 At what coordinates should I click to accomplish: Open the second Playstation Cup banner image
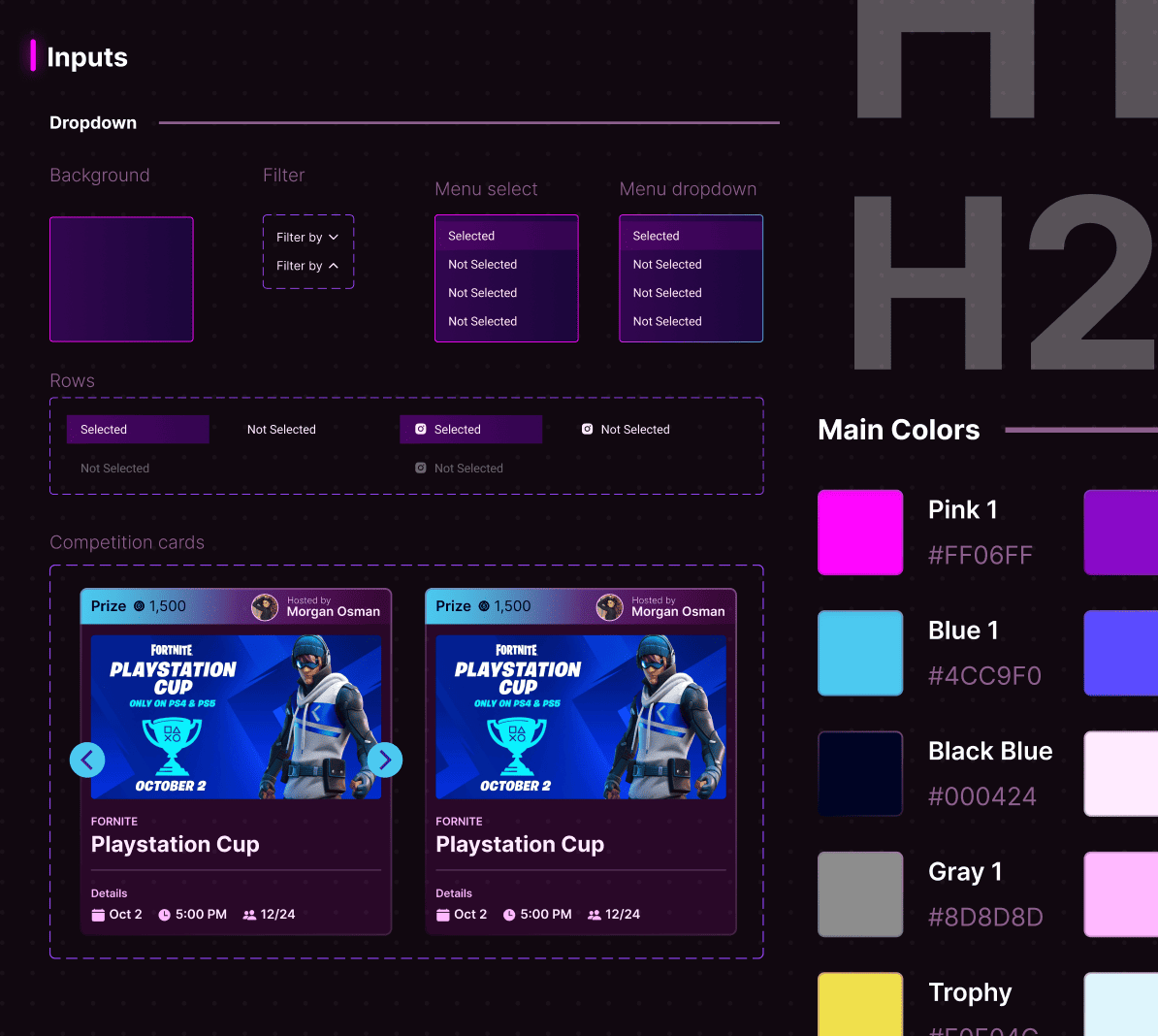(x=581, y=717)
